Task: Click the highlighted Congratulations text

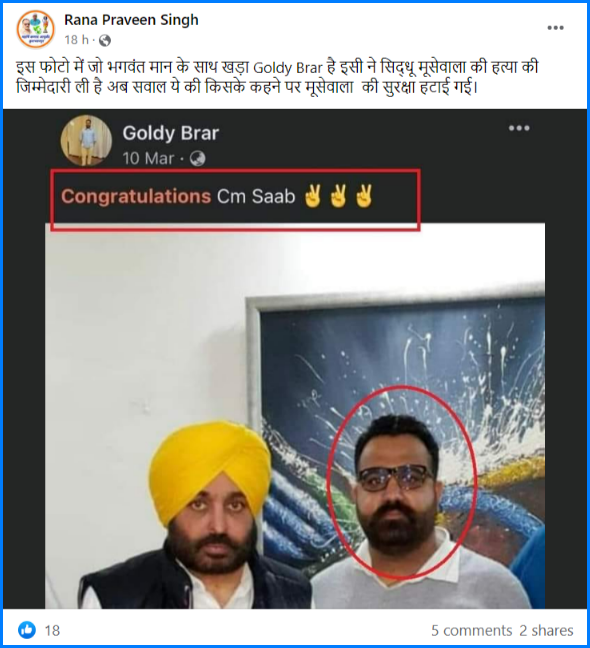Action: (136, 196)
